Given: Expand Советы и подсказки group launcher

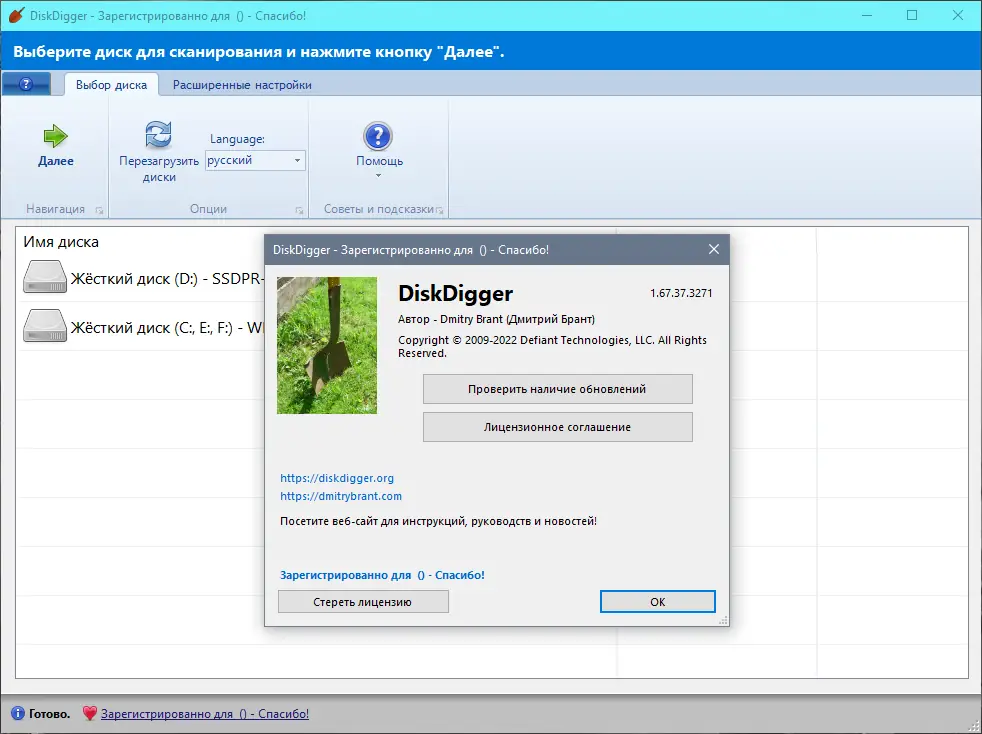Looking at the screenshot, I should 440,210.
